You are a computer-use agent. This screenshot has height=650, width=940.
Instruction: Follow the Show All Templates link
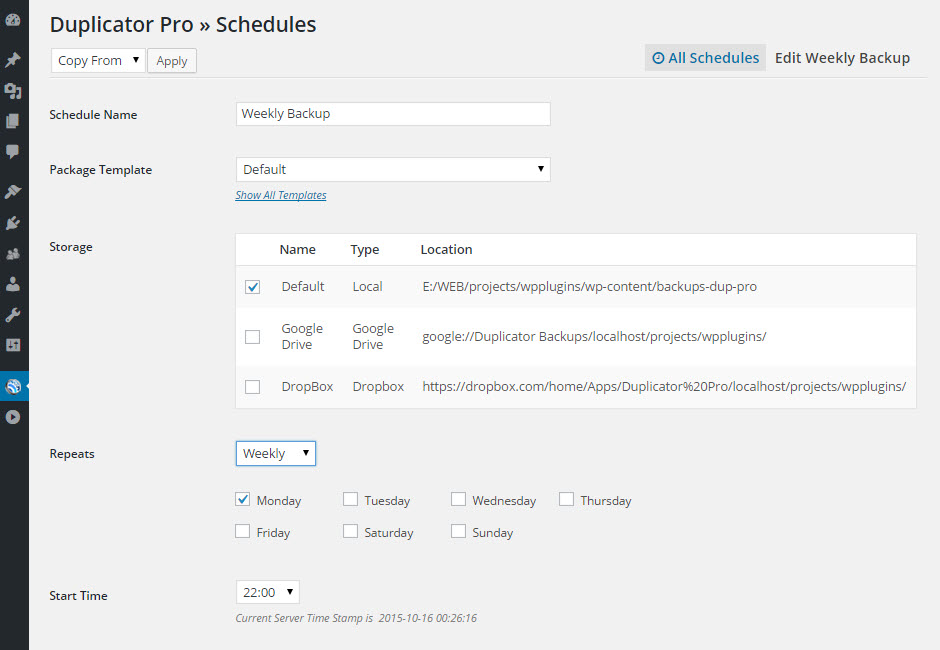[x=281, y=195]
